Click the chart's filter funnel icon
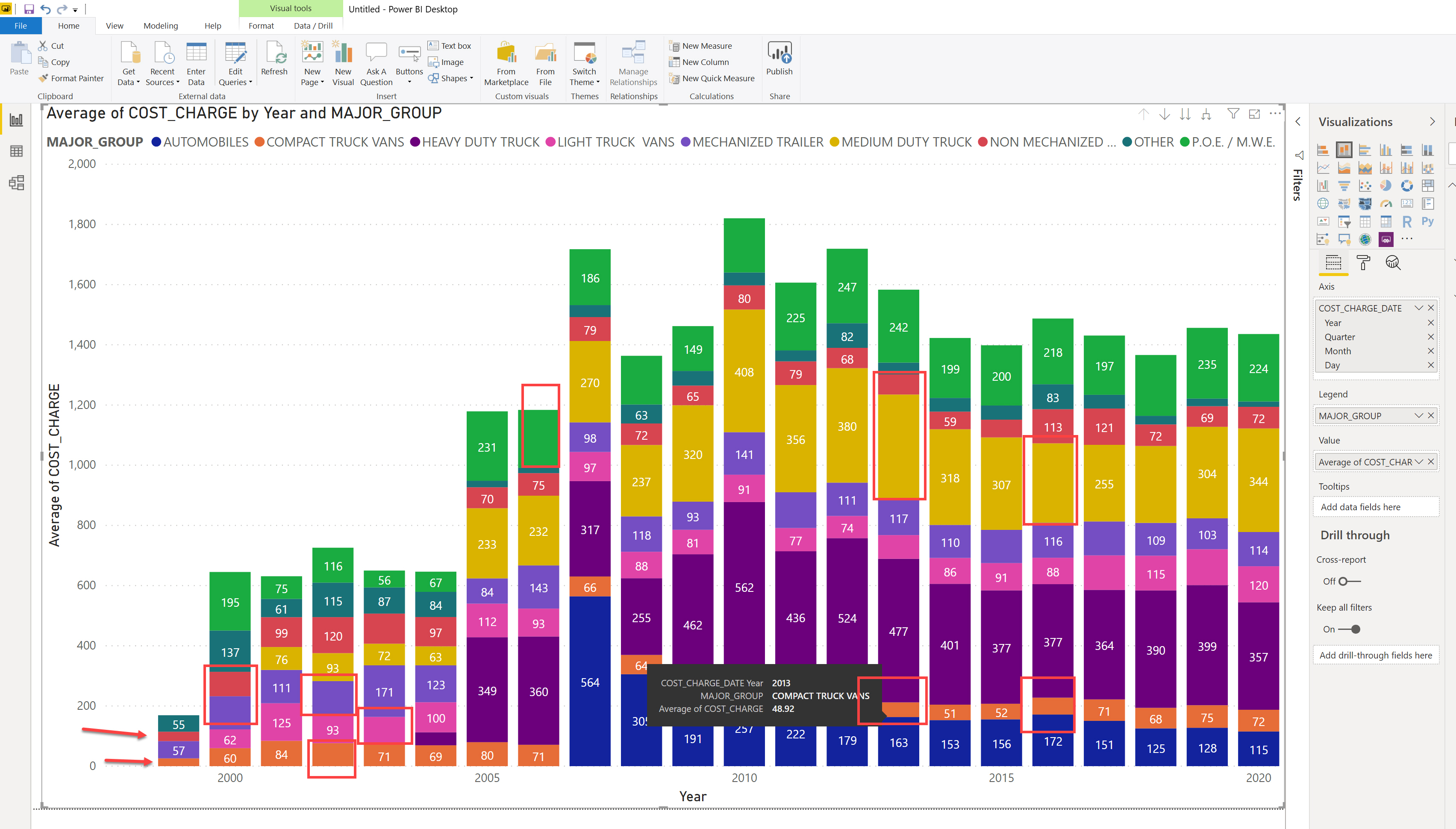1456x829 pixels. tap(1233, 114)
